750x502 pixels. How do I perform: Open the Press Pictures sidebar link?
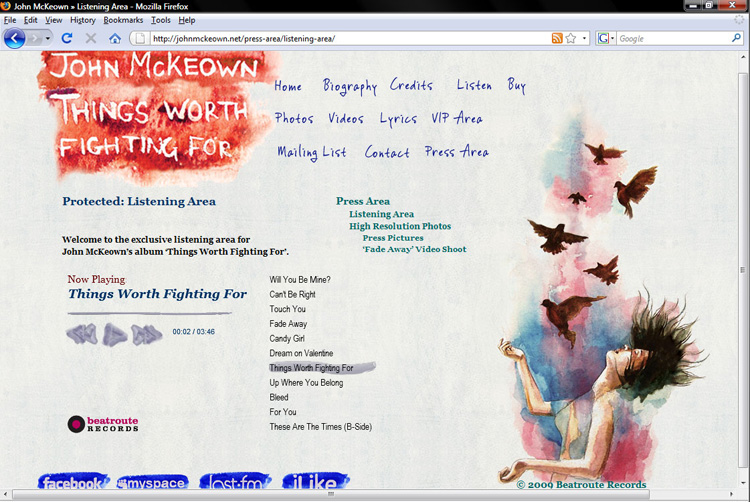(393, 238)
